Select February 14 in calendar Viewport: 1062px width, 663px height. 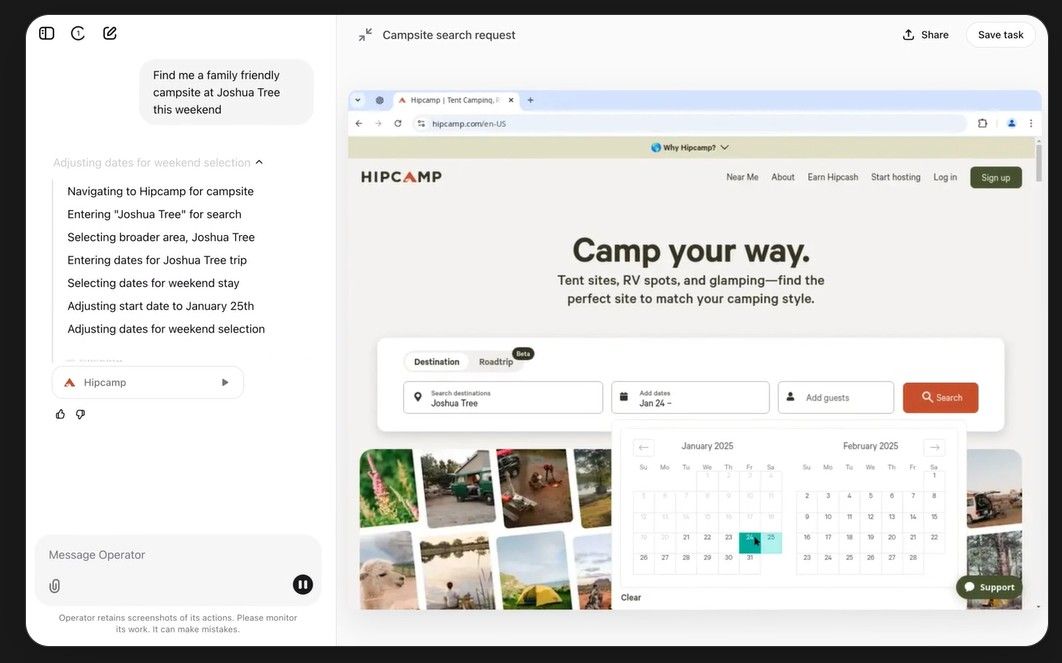[x=913, y=522]
